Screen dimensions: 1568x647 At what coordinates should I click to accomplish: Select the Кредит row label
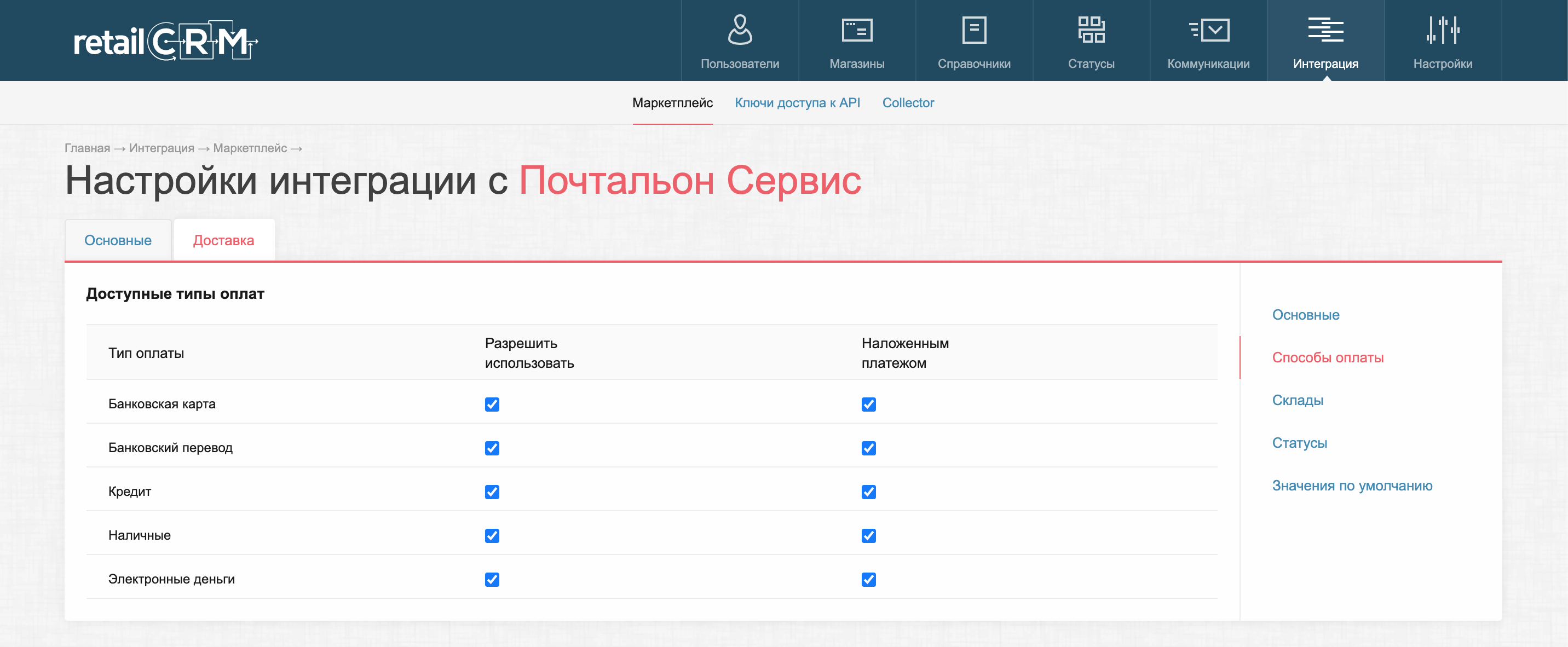(130, 492)
